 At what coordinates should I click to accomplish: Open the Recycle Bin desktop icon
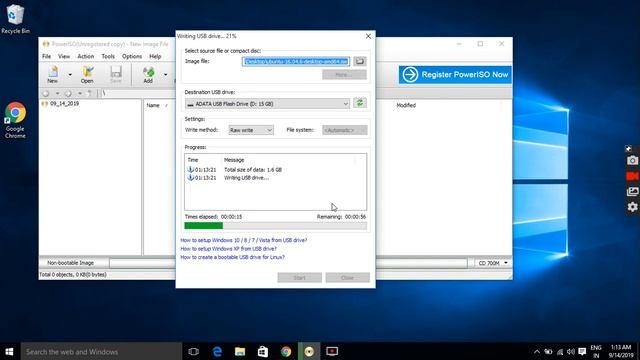15,19
